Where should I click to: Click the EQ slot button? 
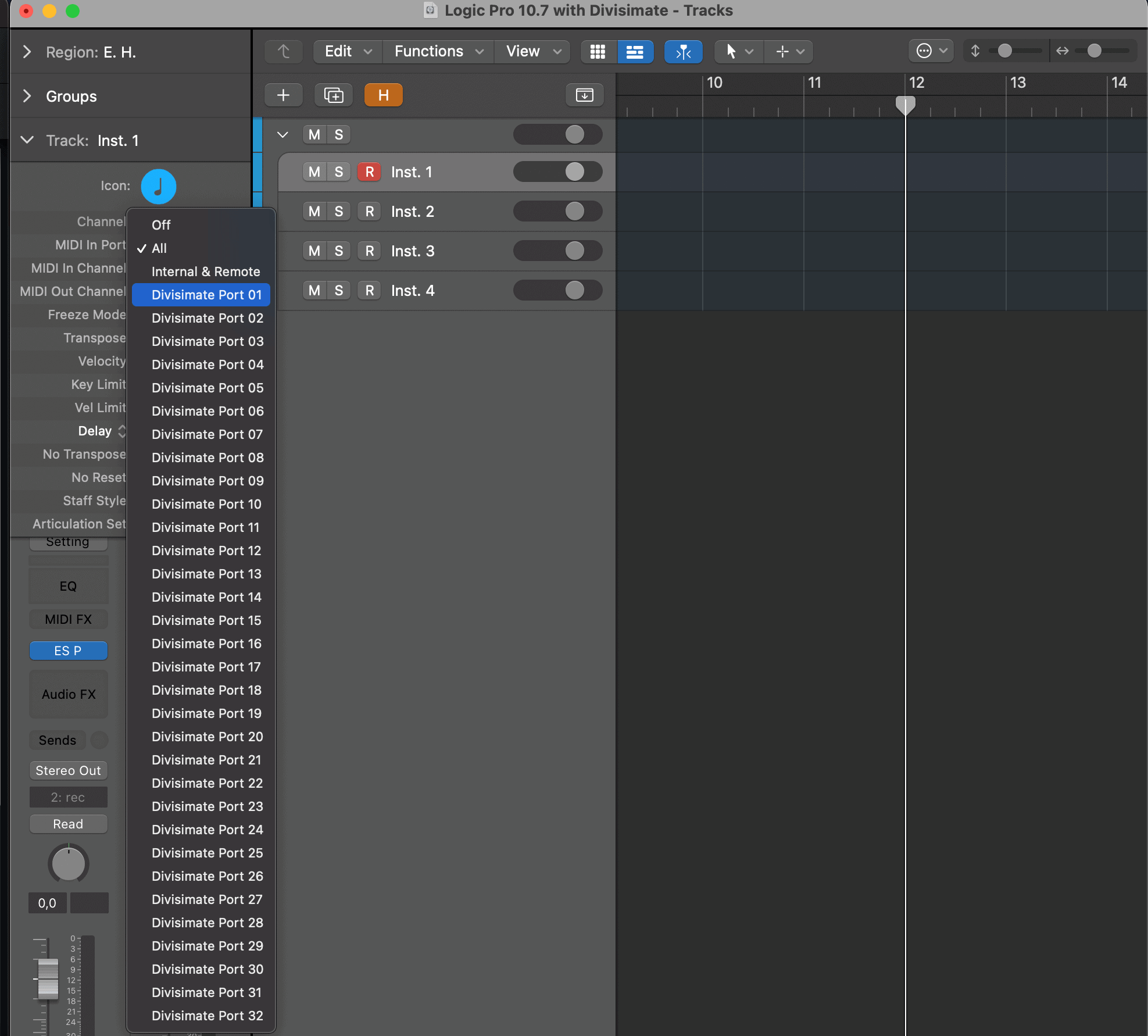[69, 586]
